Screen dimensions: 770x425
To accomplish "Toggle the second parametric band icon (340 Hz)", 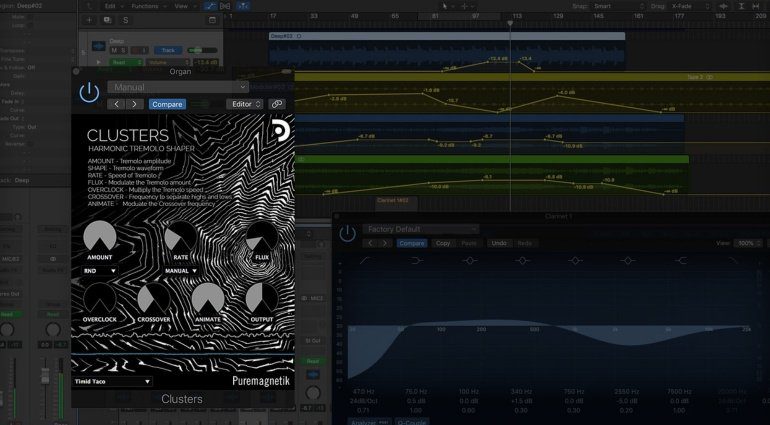I will point(522,260).
